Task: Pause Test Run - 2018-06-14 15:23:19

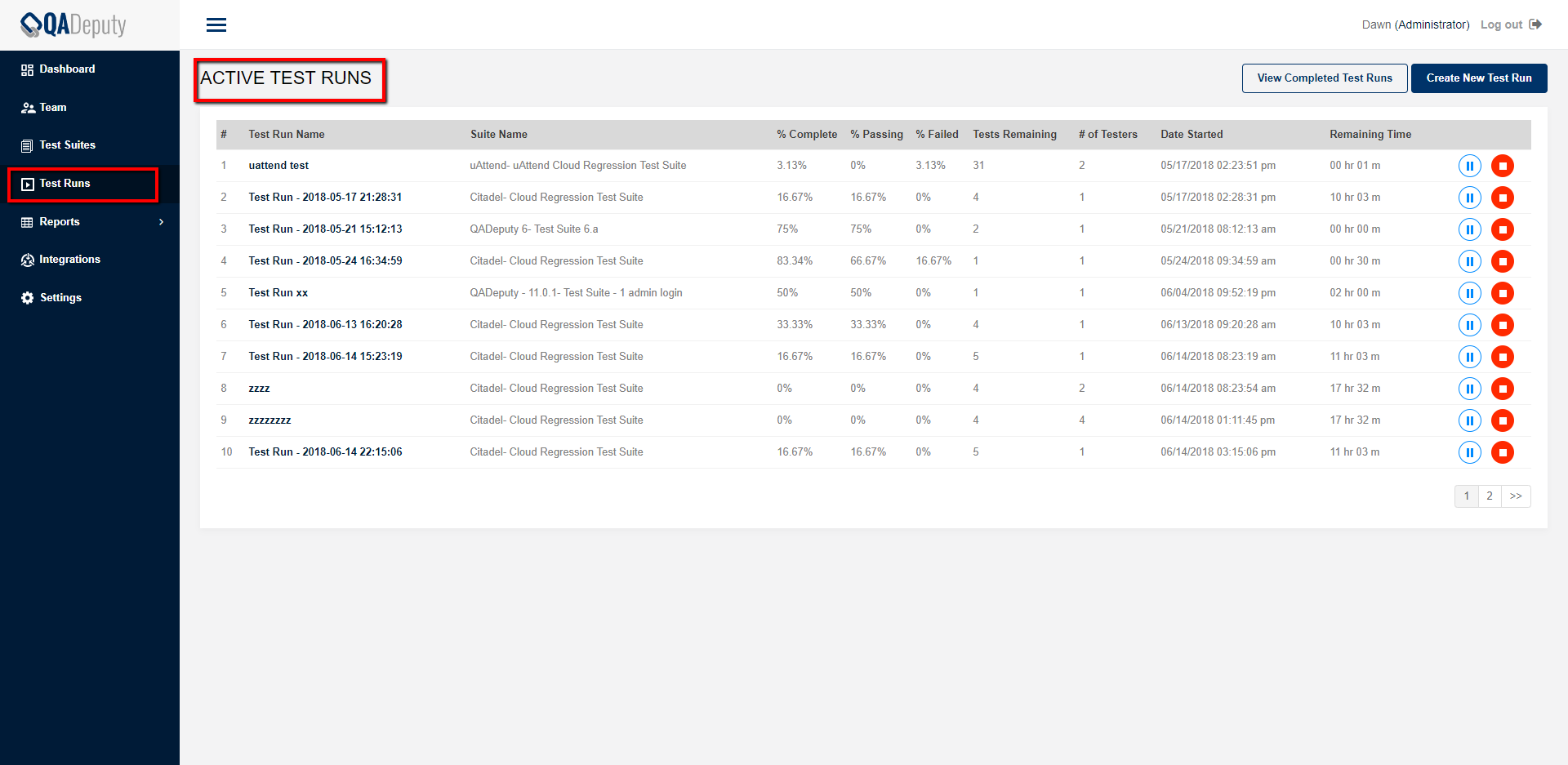Action: click(1469, 357)
